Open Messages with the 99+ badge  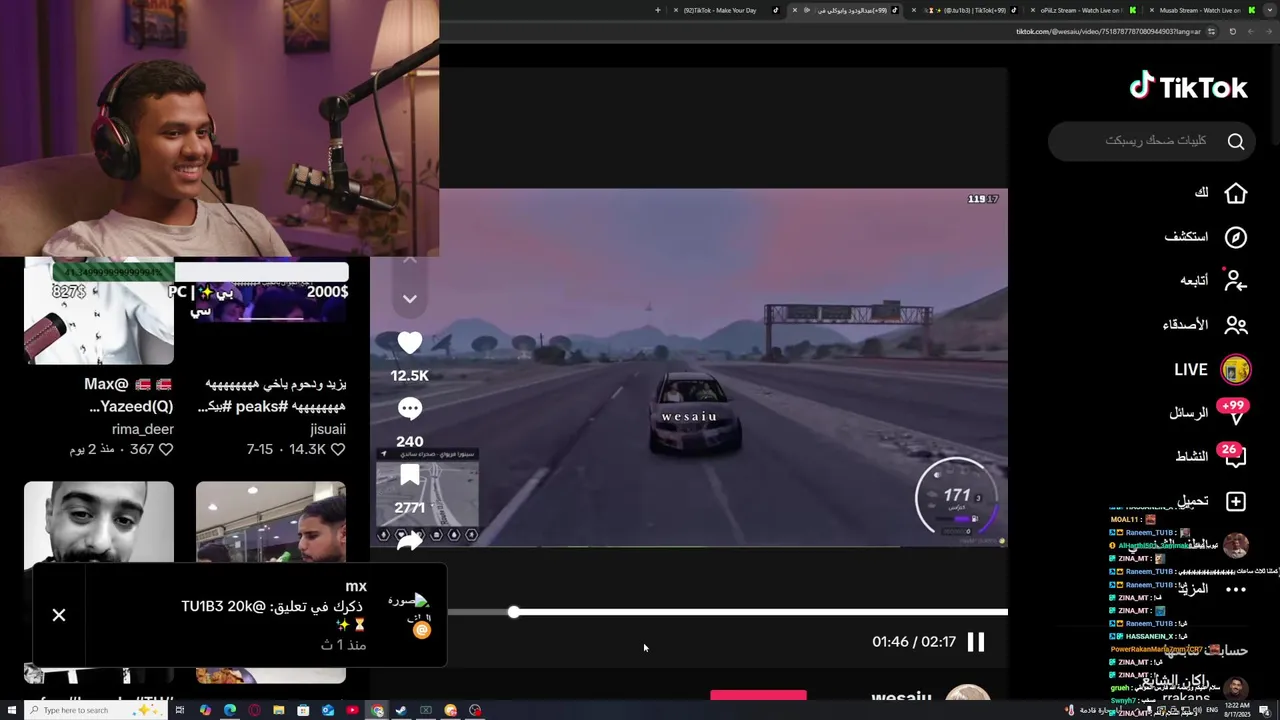tap(1208, 412)
